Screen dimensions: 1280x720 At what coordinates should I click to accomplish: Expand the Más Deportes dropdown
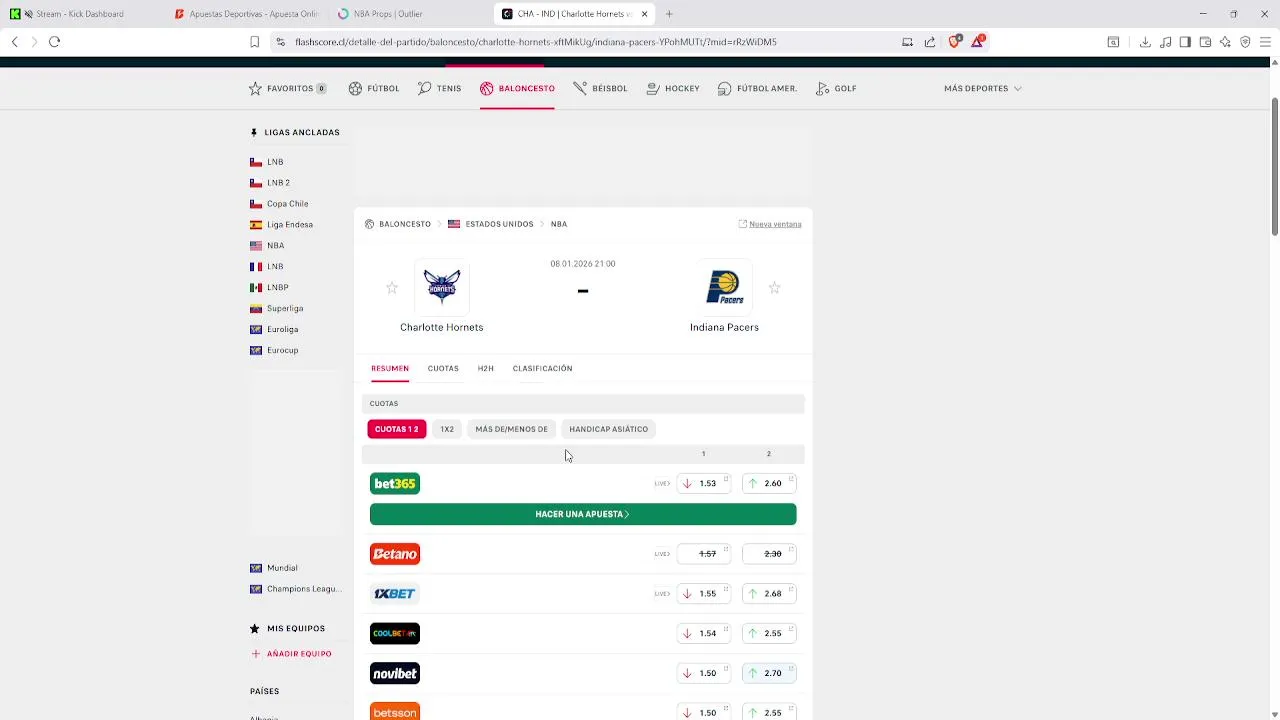tap(982, 89)
